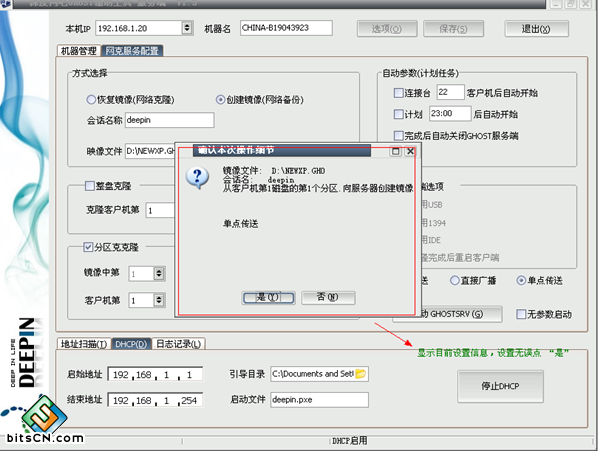Enable the 计划 scheduled start checkbox

(398, 114)
